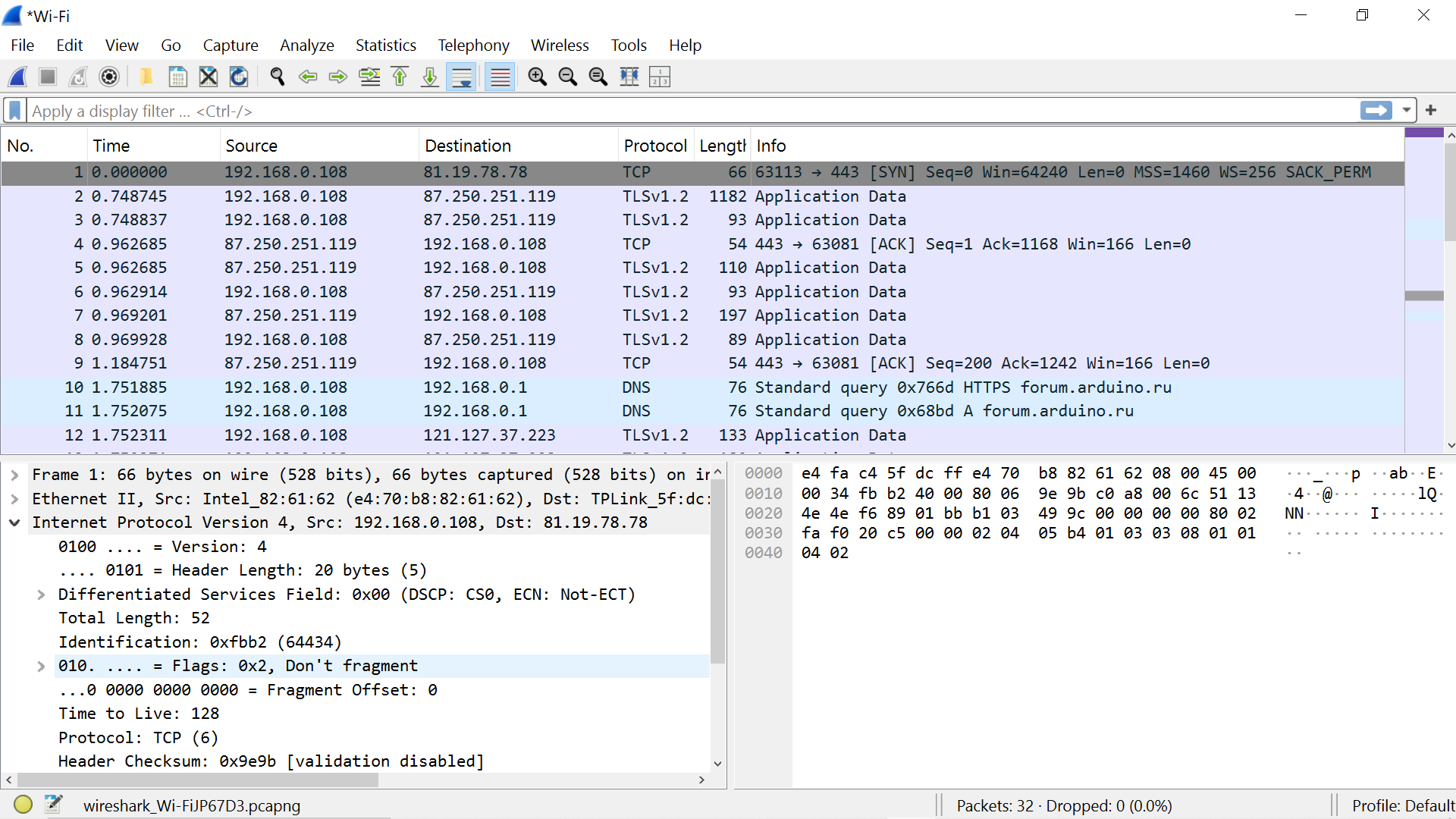Expand the Frame 1 tree node

pos(14,475)
